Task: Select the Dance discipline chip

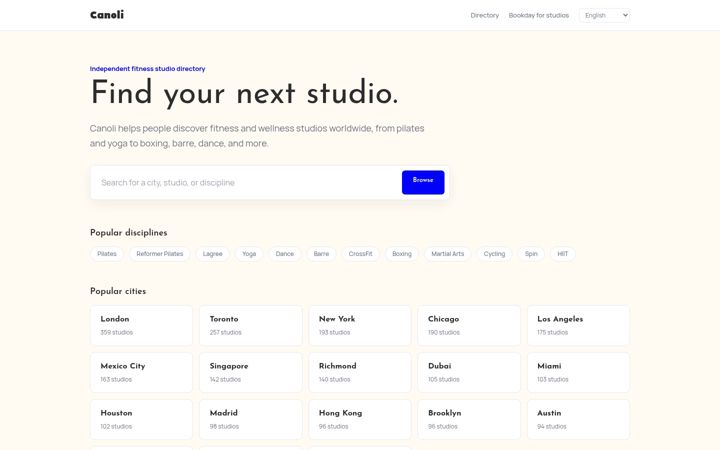Action: [x=285, y=254]
